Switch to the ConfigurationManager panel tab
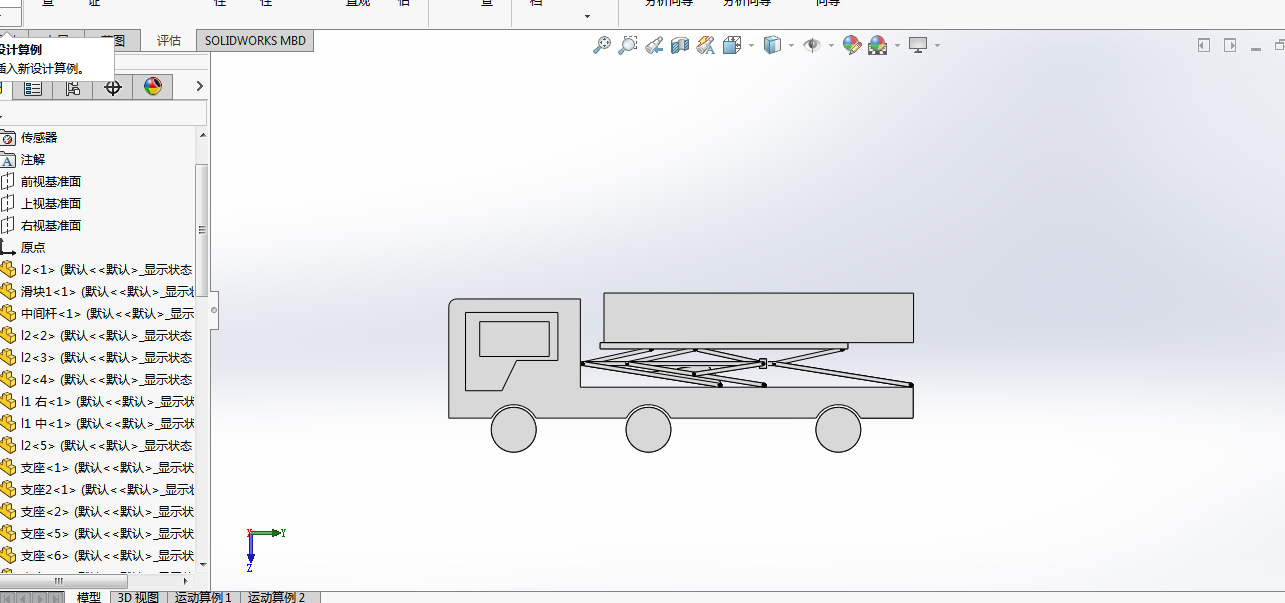Viewport: 1285px width, 603px height. pyautogui.click(x=73, y=88)
